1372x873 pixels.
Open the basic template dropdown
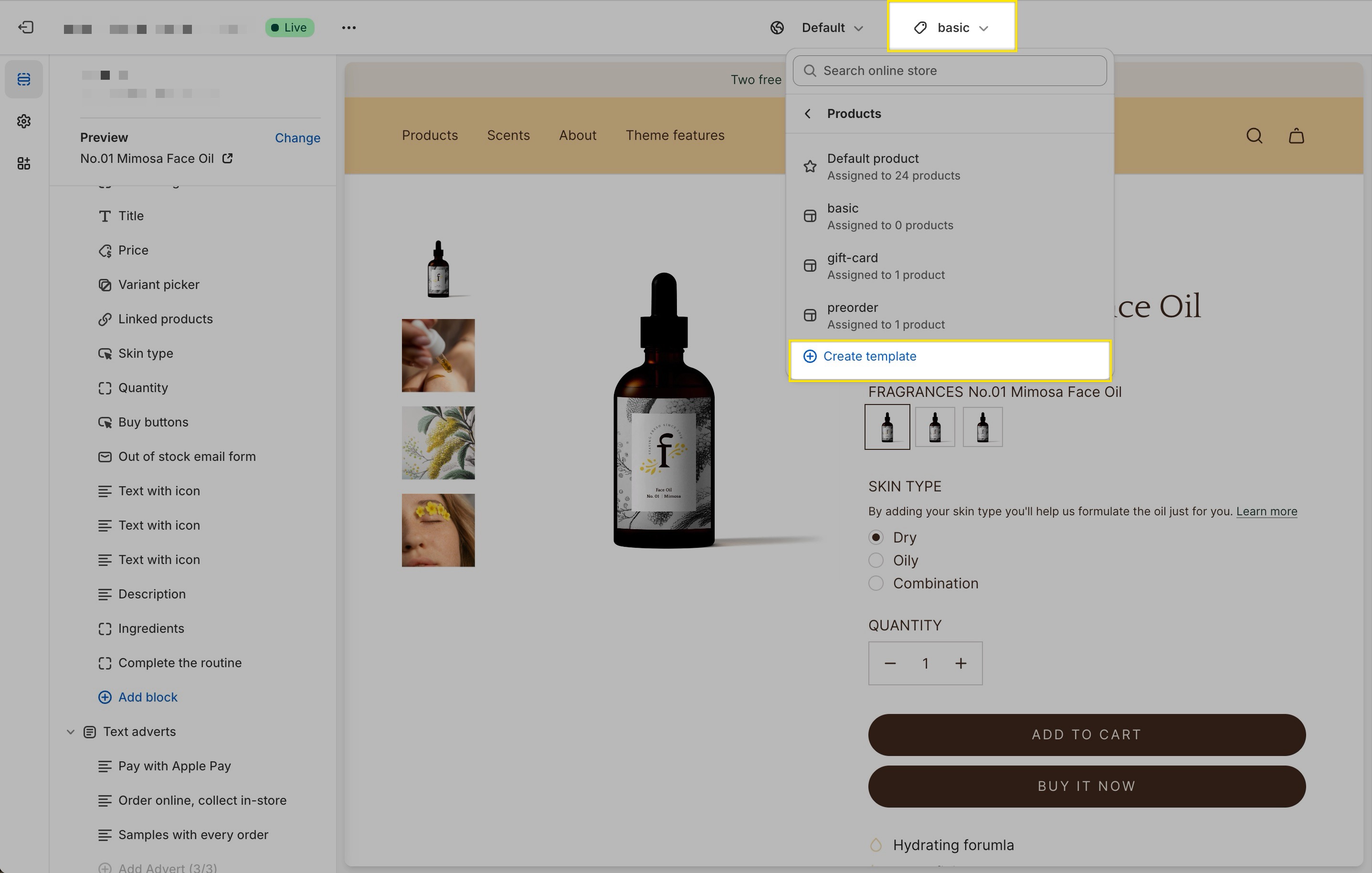tap(951, 27)
